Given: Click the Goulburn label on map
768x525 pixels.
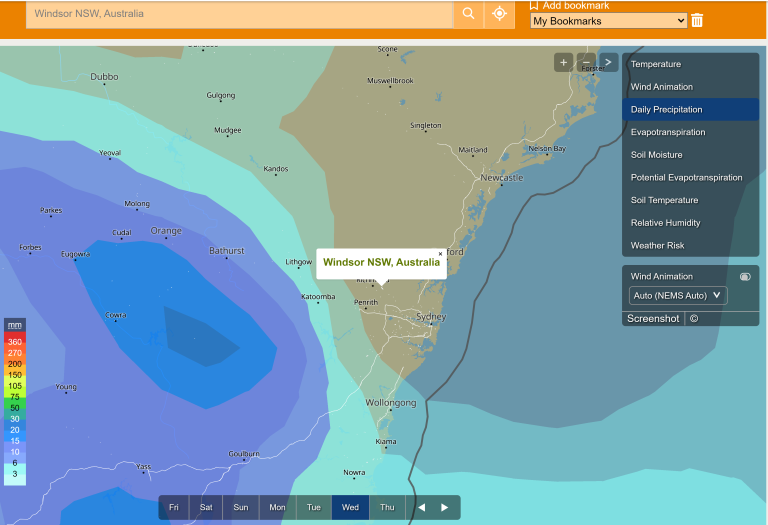Looking at the screenshot, I should (x=244, y=454).
